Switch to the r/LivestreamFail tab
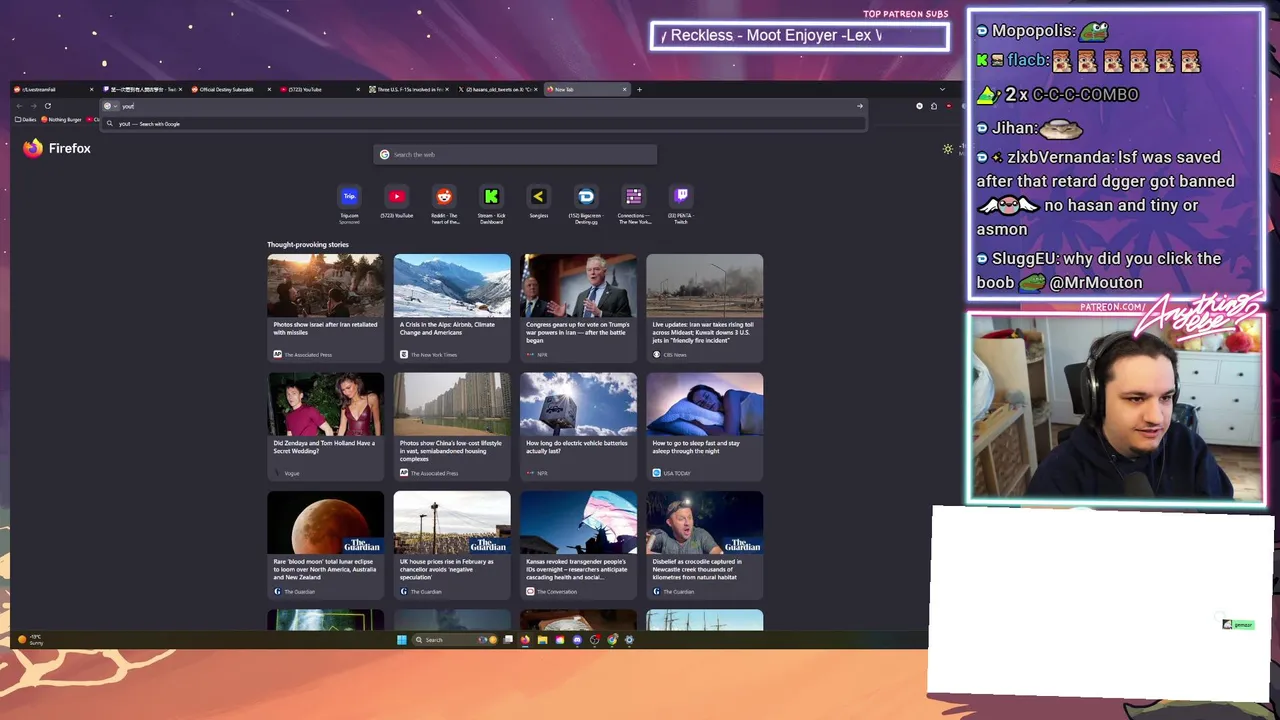This screenshot has width=1280, height=720. (55, 89)
